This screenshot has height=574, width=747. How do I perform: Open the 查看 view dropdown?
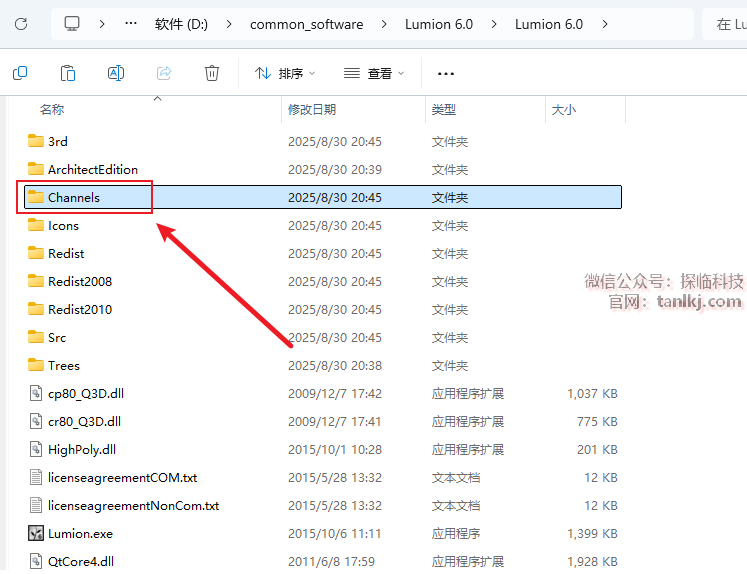pos(374,73)
